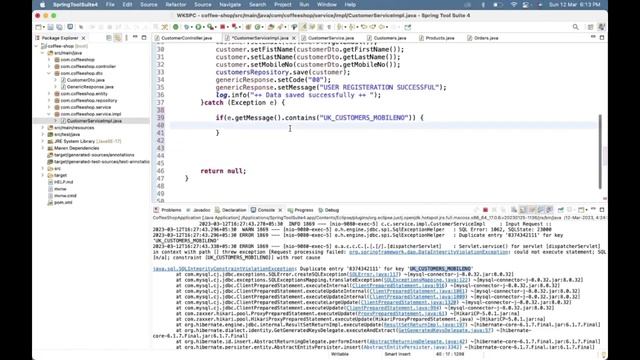The image size is (640, 360).
Task: Select CustomerServiceImpl.java in Package Explorer
Action: click(x=94, y=121)
